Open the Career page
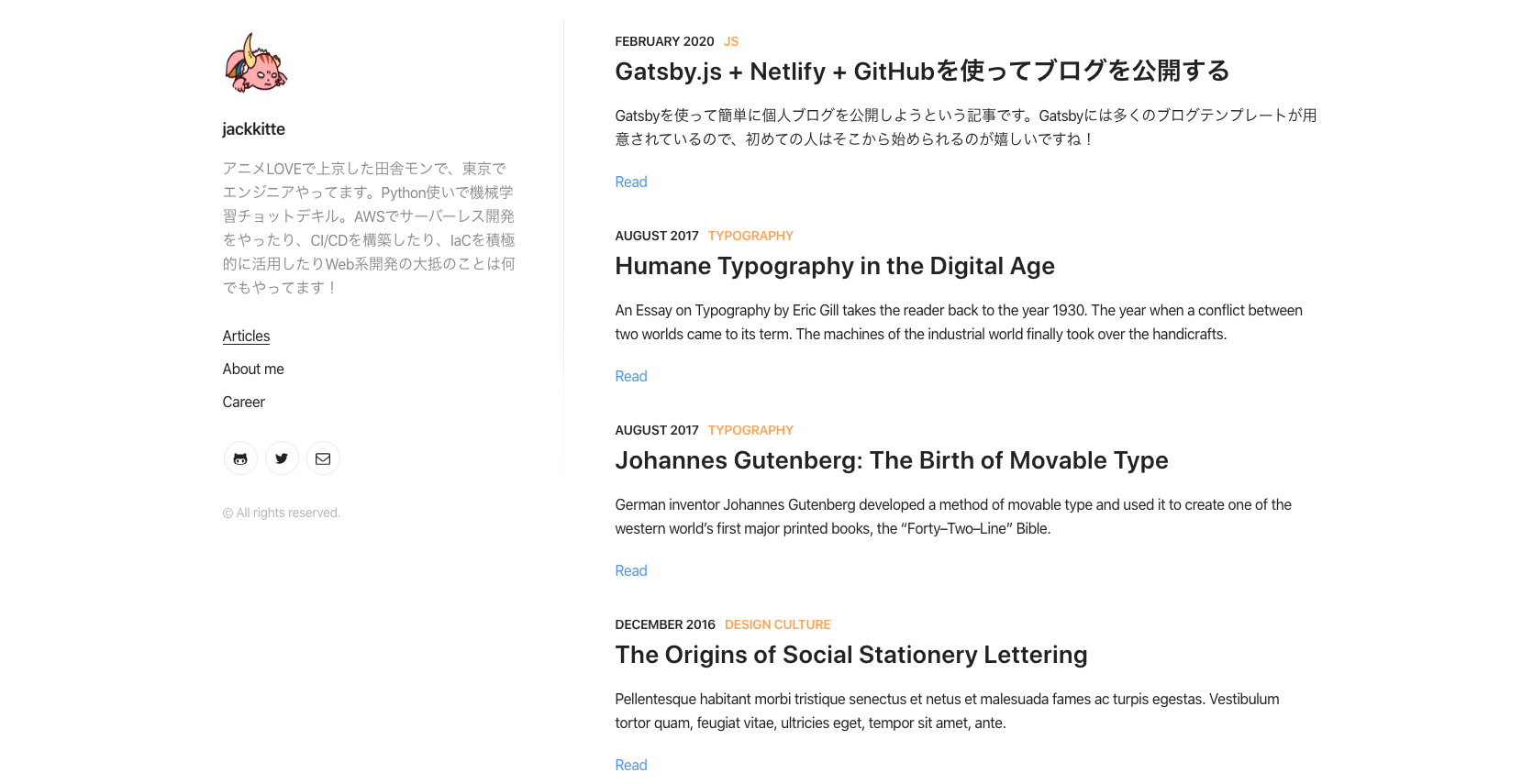The width and height of the screenshot is (1522, 784). coord(243,403)
